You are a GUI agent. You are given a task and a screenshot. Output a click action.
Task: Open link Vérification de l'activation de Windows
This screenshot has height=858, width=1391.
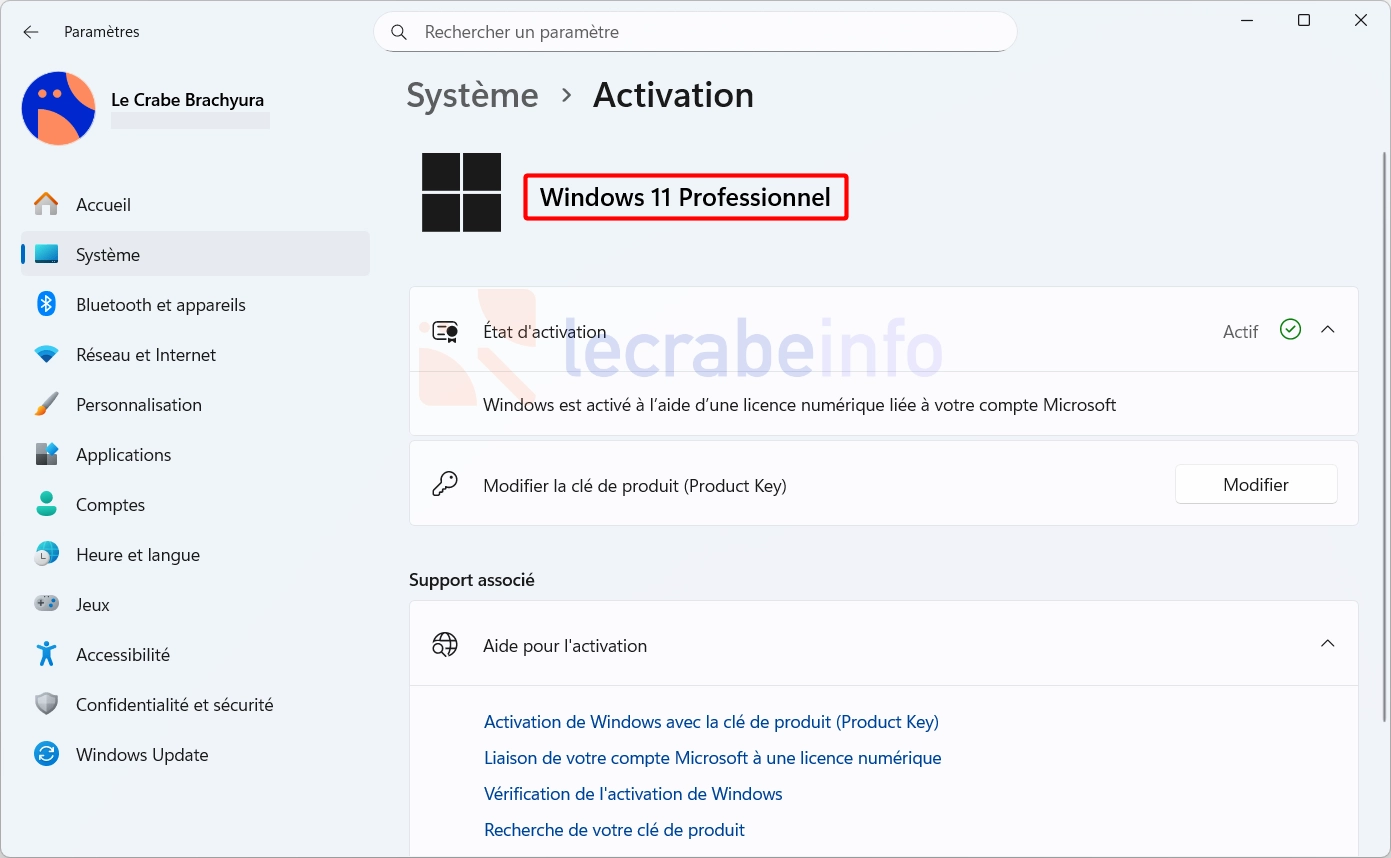[x=633, y=794]
